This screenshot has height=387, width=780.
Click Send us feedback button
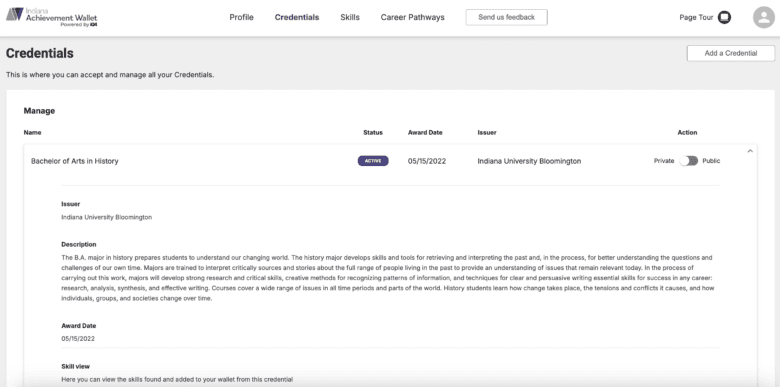click(x=506, y=17)
